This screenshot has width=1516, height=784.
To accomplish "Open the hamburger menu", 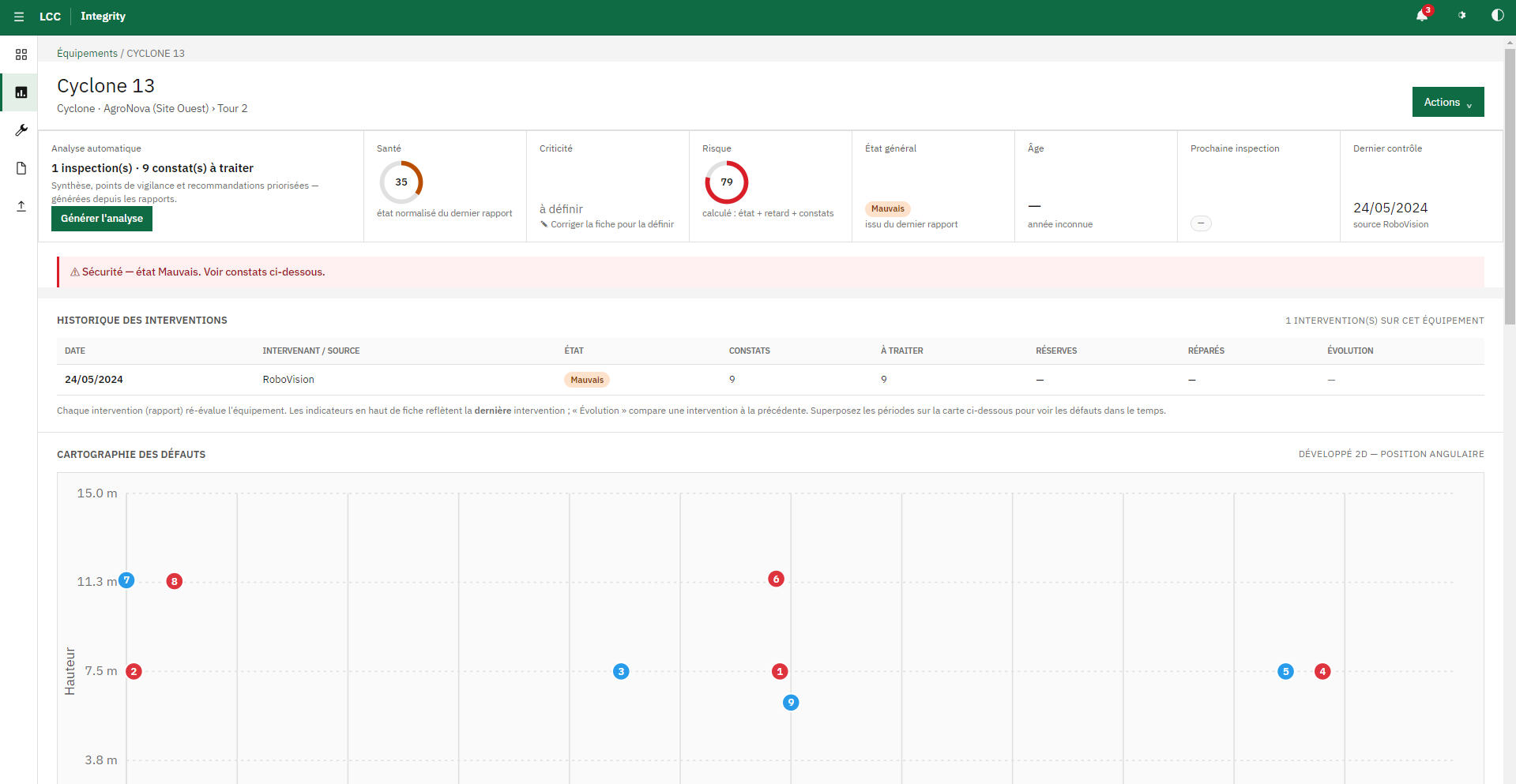I will [x=19, y=17].
